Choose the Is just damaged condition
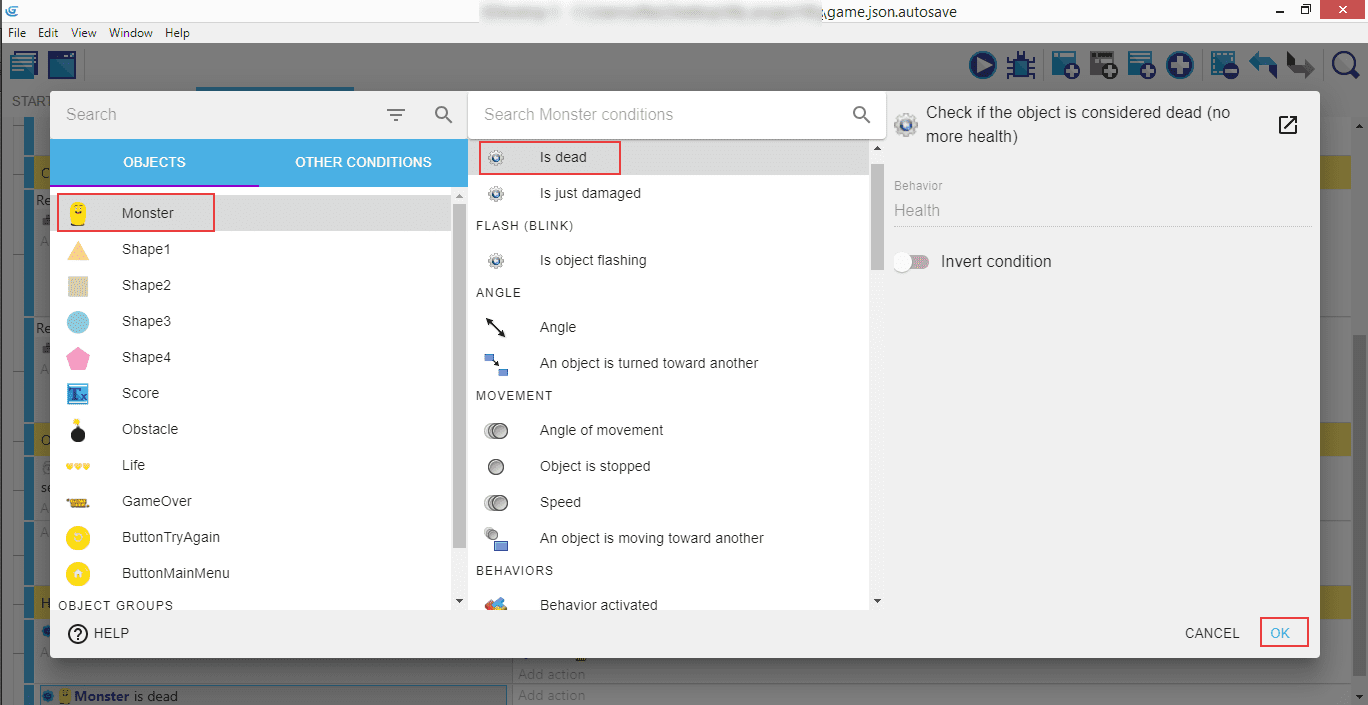Image resolution: width=1368 pixels, height=705 pixels. [x=590, y=193]
